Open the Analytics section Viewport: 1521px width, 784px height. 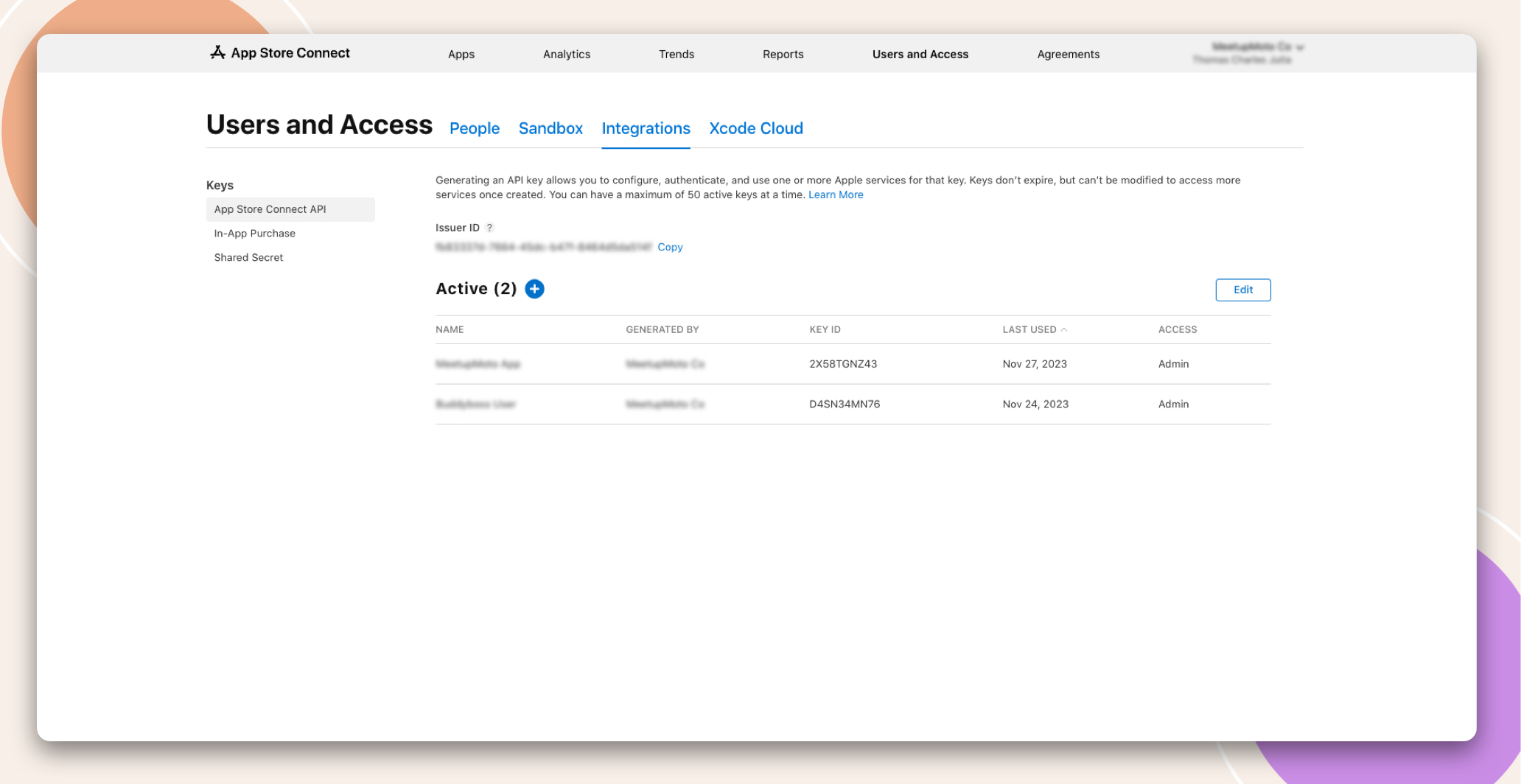click(x=566, y=54)
